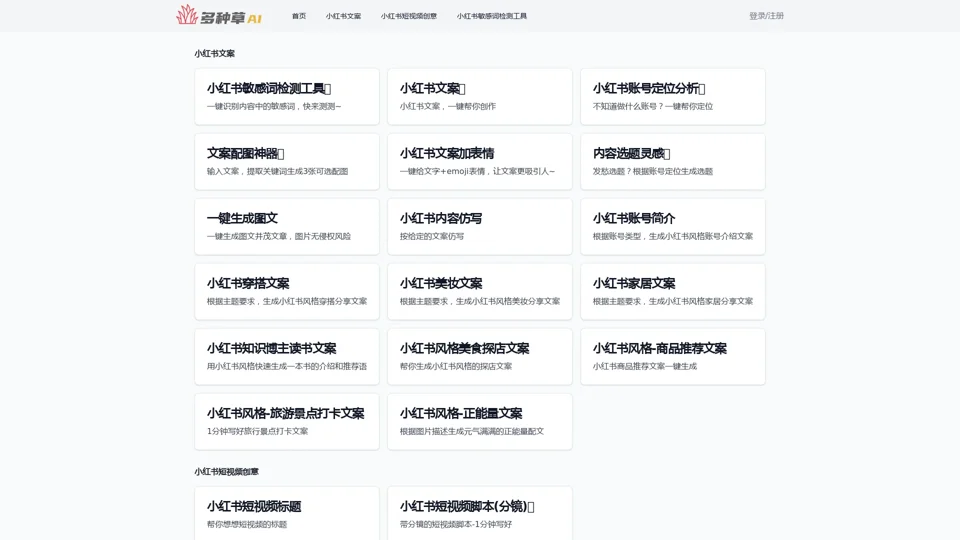Open the 小红书内容仿写 card
The height and width of the screenshot is (540, 960).
coord(480,227)
